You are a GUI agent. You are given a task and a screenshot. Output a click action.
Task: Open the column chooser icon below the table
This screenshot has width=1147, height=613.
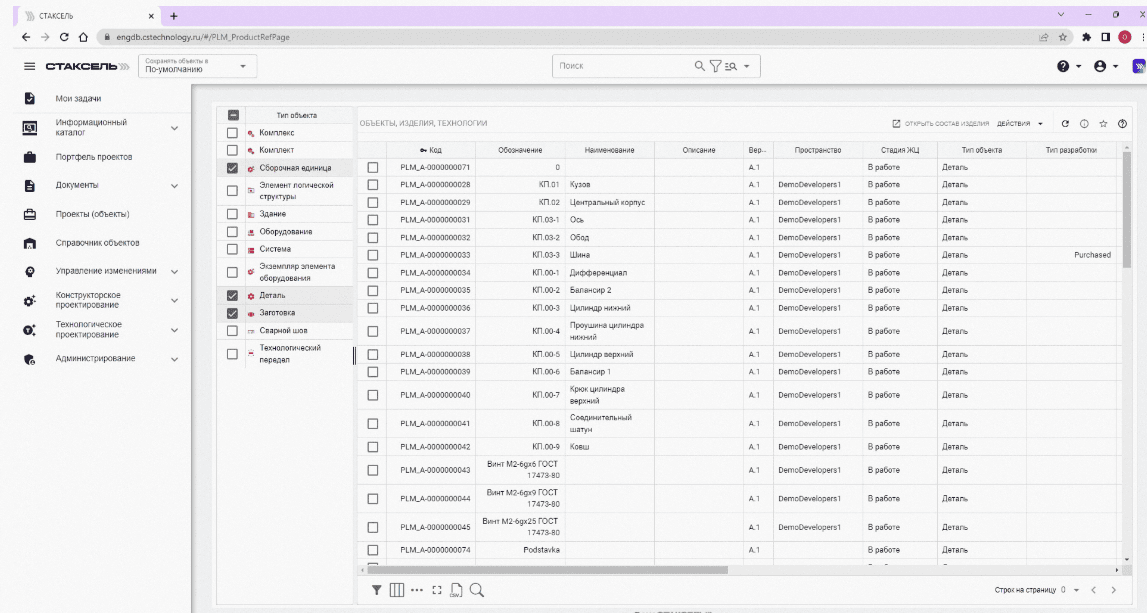click(396, 590)
